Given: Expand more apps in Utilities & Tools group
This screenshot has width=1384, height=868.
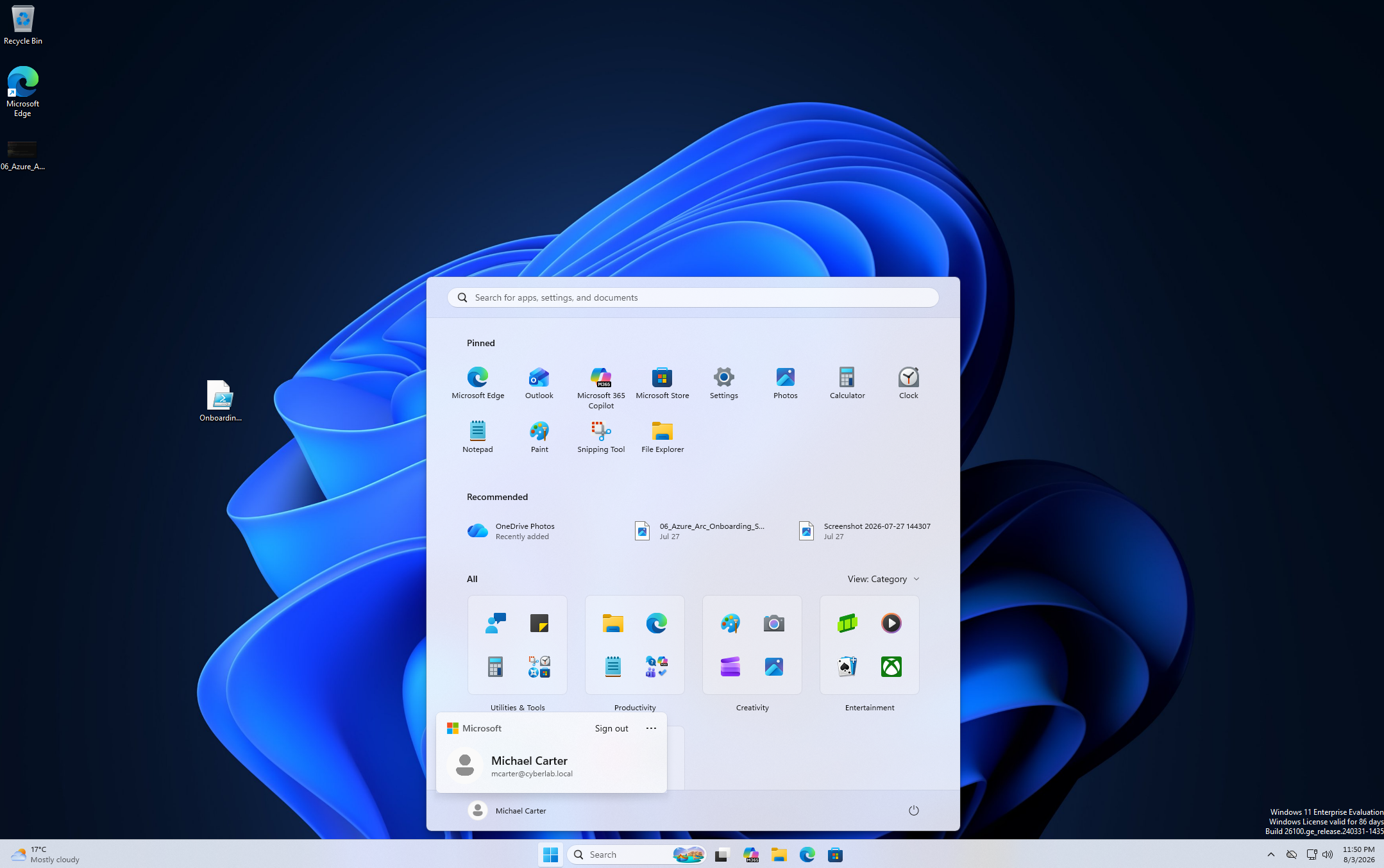Looking at the screenshot, I should [x=539, y=667].
